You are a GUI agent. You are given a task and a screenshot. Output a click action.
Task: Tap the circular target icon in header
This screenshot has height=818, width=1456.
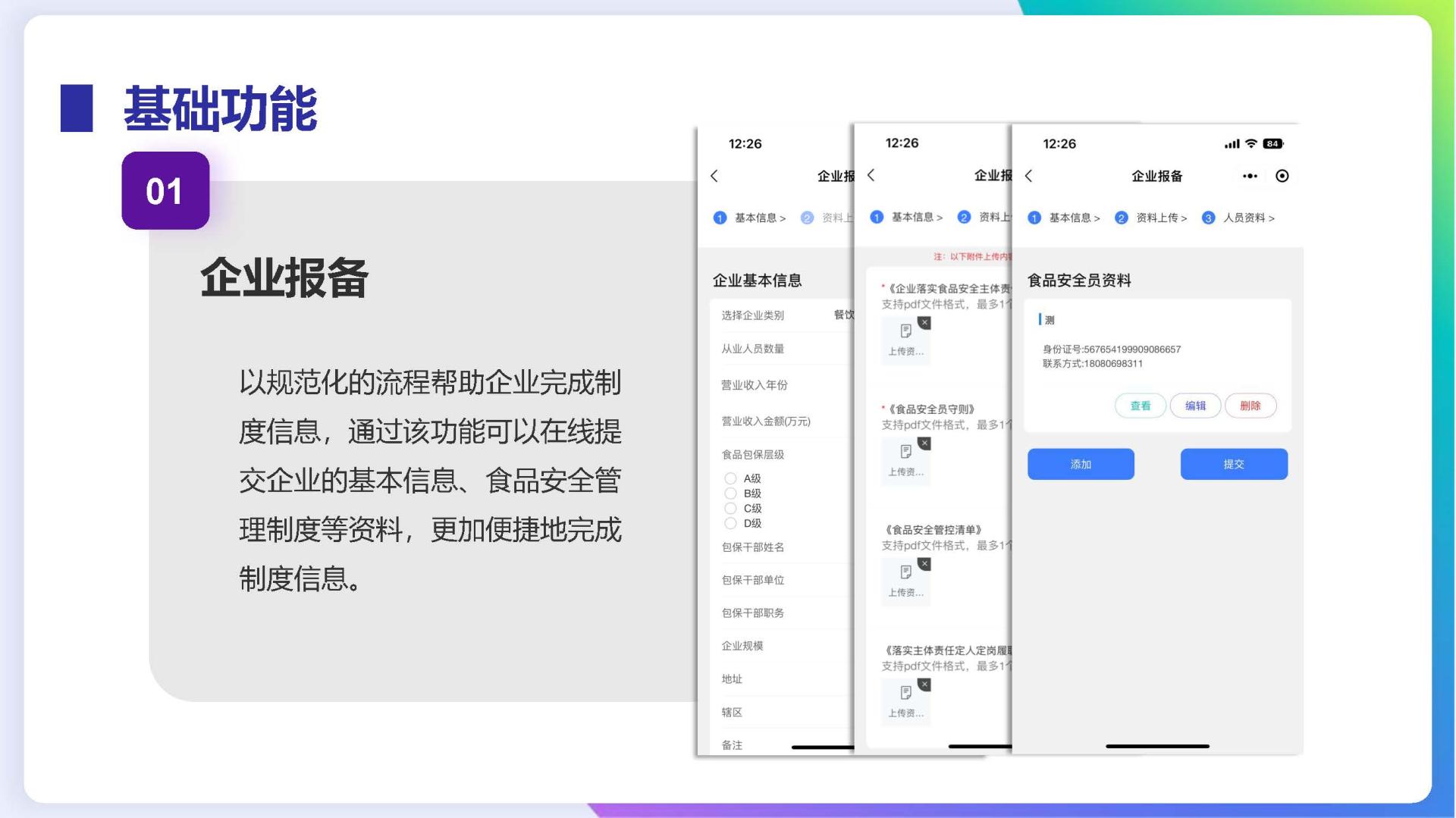(x=1282, y=176)
